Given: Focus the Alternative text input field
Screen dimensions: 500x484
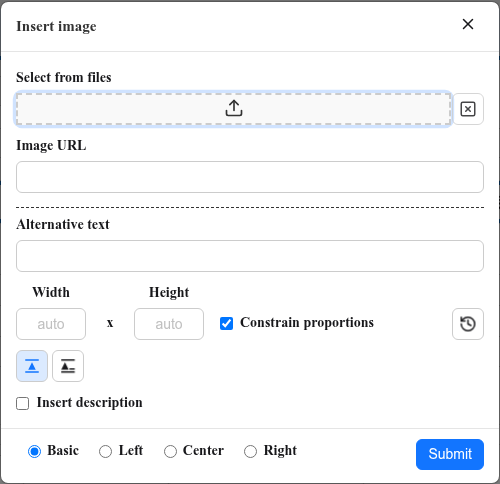Looking at the screenshot, I should pos(250,256).
